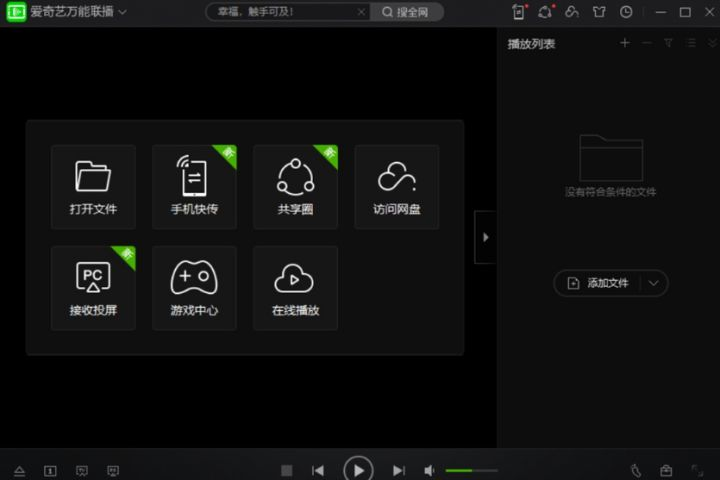Viewport: 720px width, 480px height.
Task: Toggle fullscreen icon at bottom right
Action: pyautogui.click(x=697, y=470)
